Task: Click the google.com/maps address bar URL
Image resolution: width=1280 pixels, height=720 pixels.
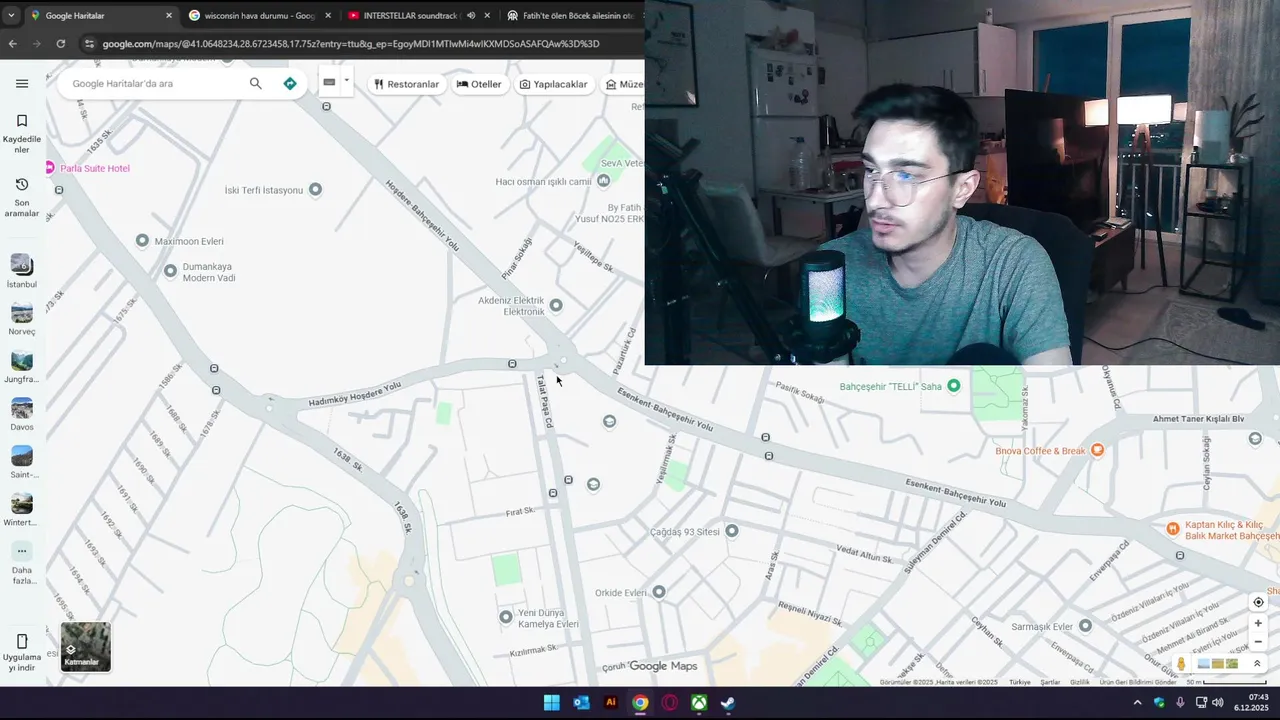Action: 351,44
